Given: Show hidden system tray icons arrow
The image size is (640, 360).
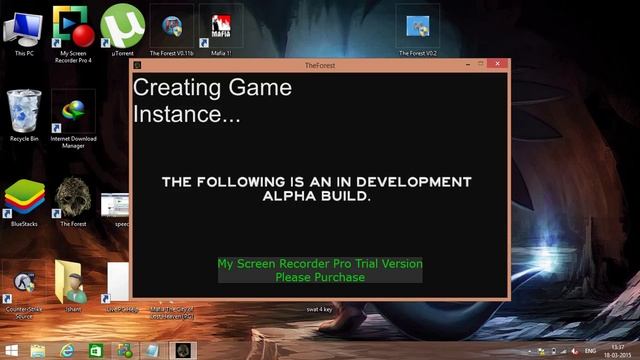Looking at the screenshot, I should coord(529,351).
